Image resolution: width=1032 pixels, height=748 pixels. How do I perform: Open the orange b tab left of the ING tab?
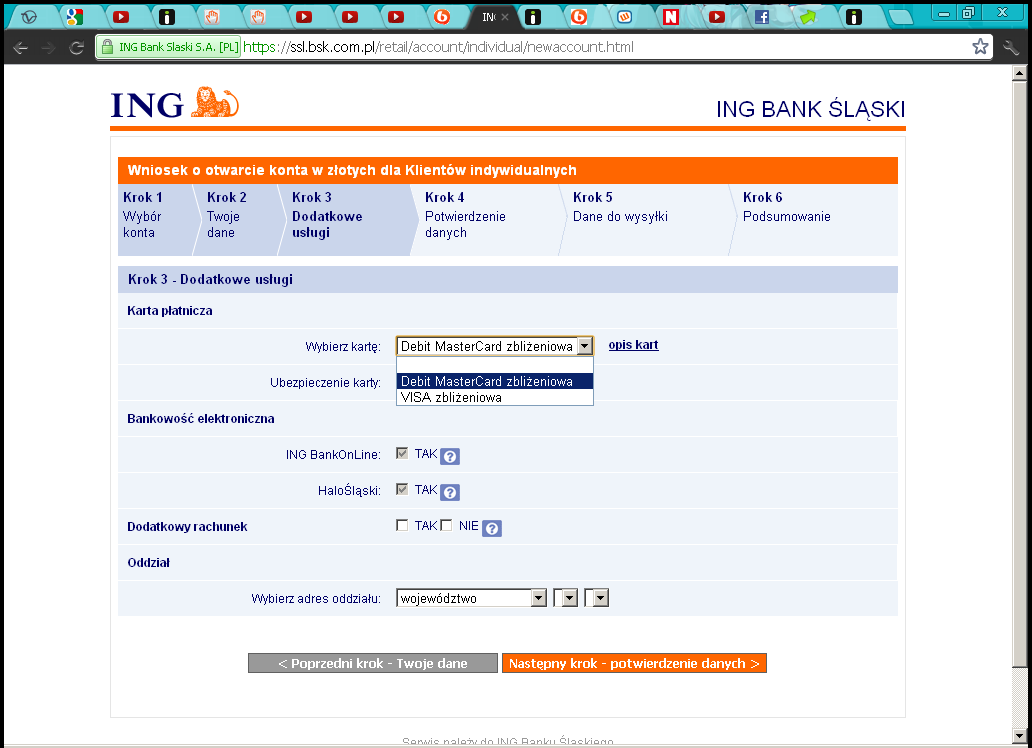(442, 17)
